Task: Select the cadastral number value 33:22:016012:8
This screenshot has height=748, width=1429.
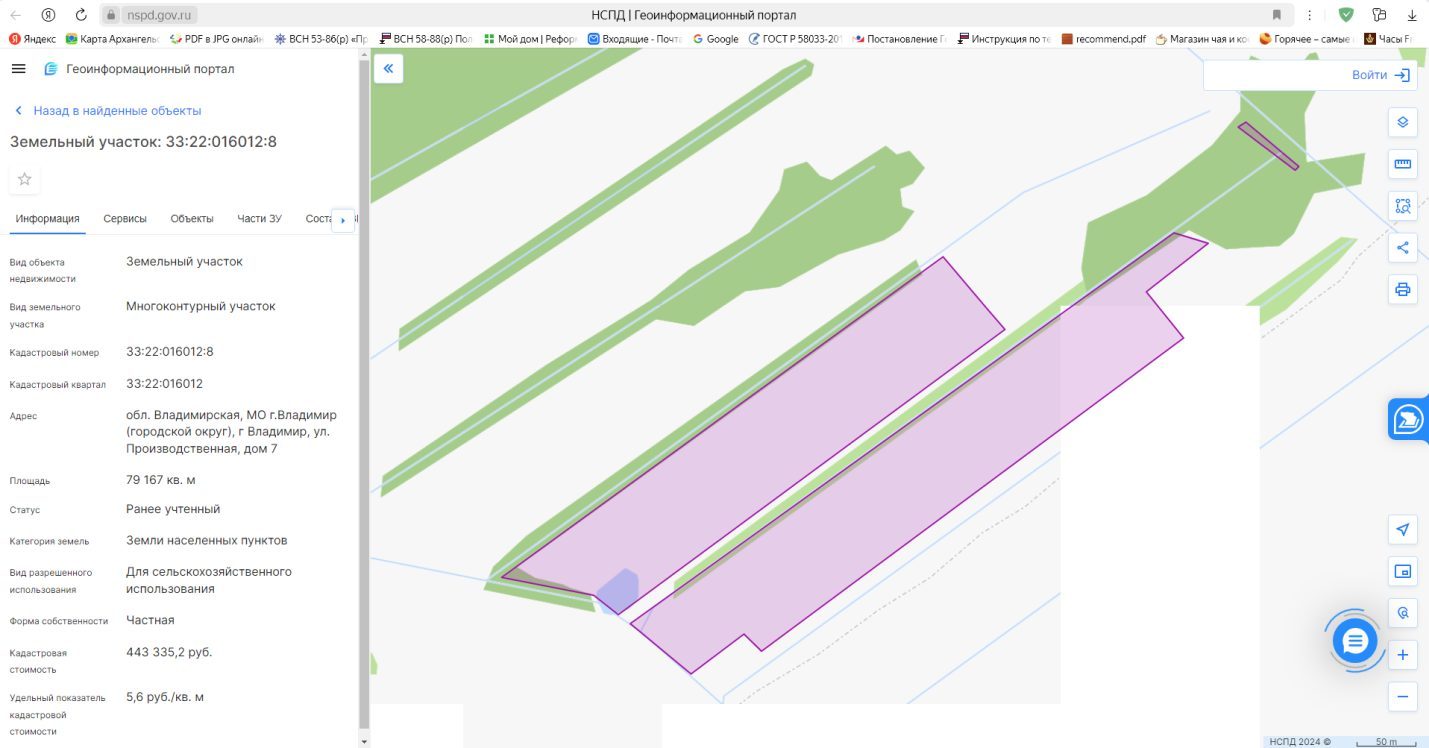Action: [170, 352]
